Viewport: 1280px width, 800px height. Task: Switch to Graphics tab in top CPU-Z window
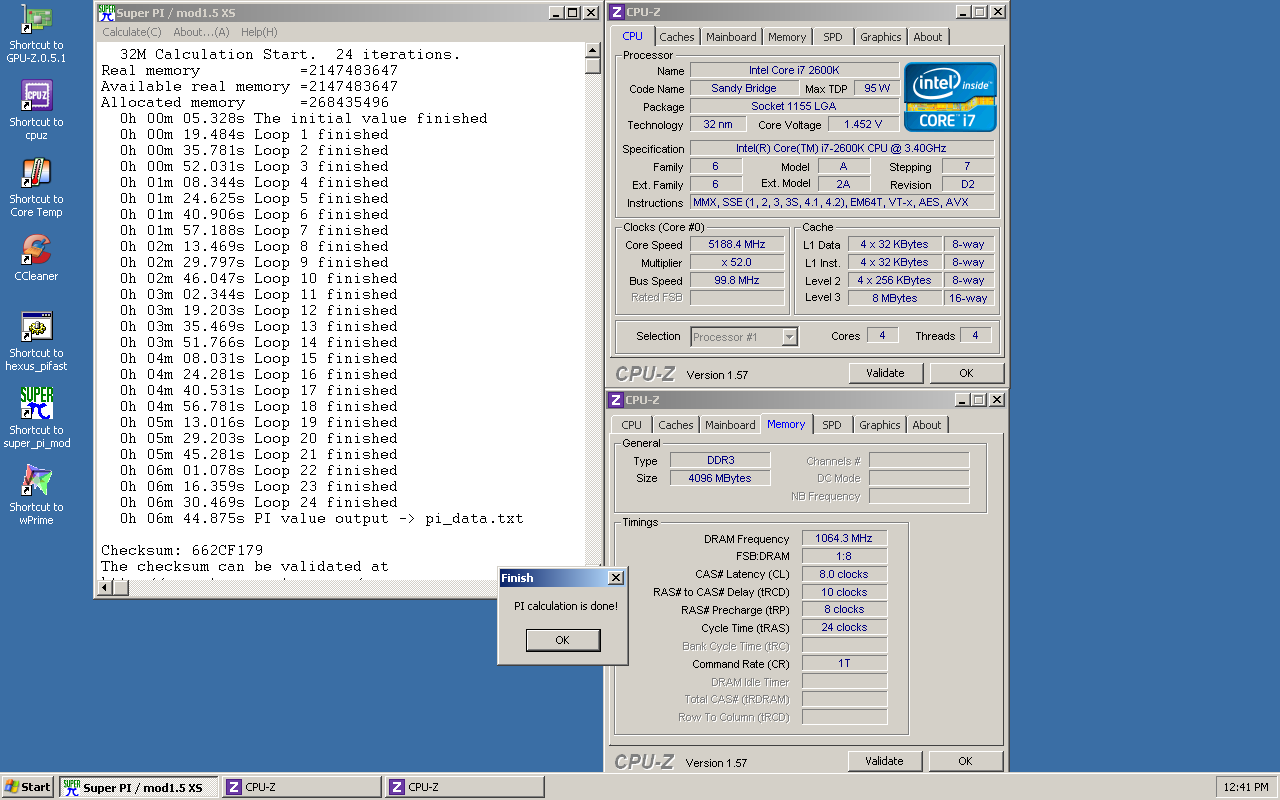(x=880, y=37)
